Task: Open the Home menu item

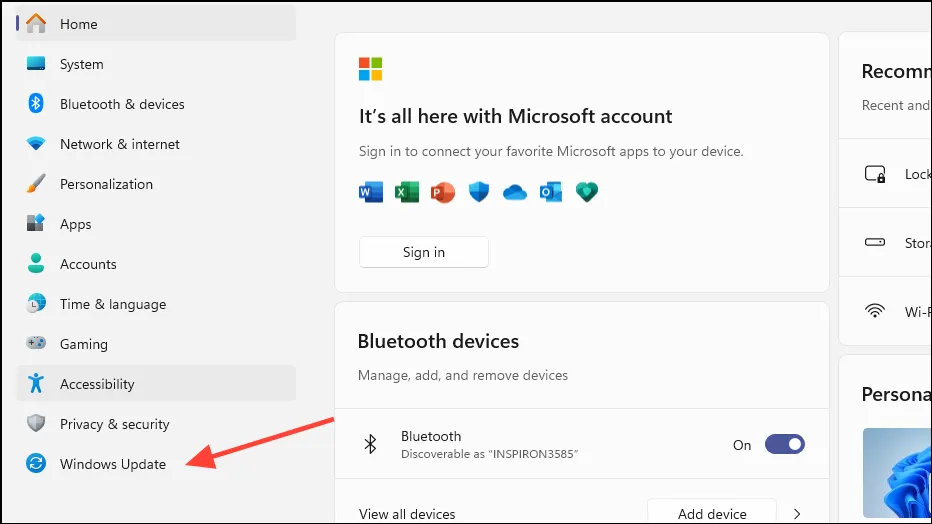Action: tap(156, 24)
